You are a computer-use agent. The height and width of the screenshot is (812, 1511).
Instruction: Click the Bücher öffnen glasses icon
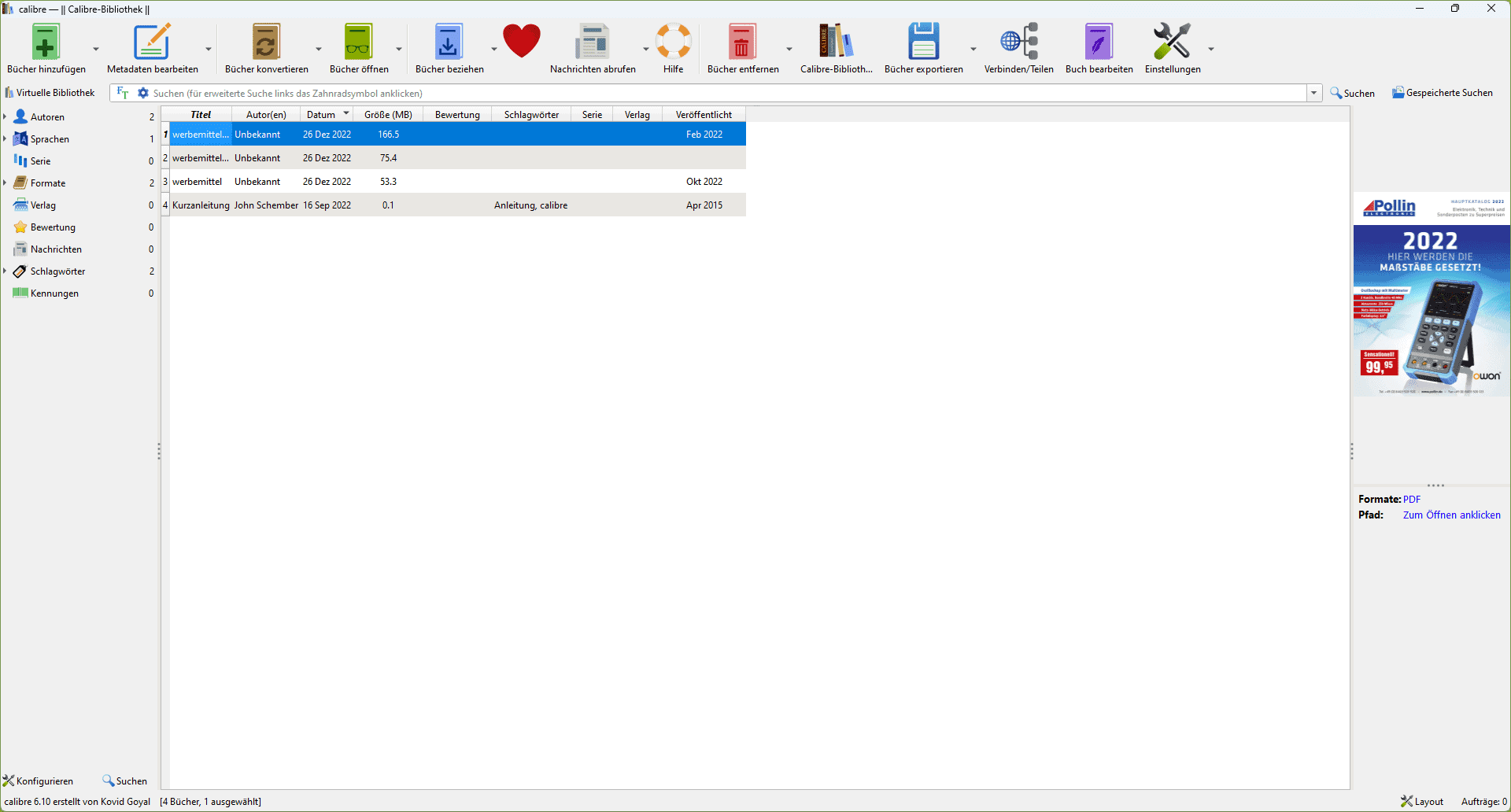tap(358, 42)
